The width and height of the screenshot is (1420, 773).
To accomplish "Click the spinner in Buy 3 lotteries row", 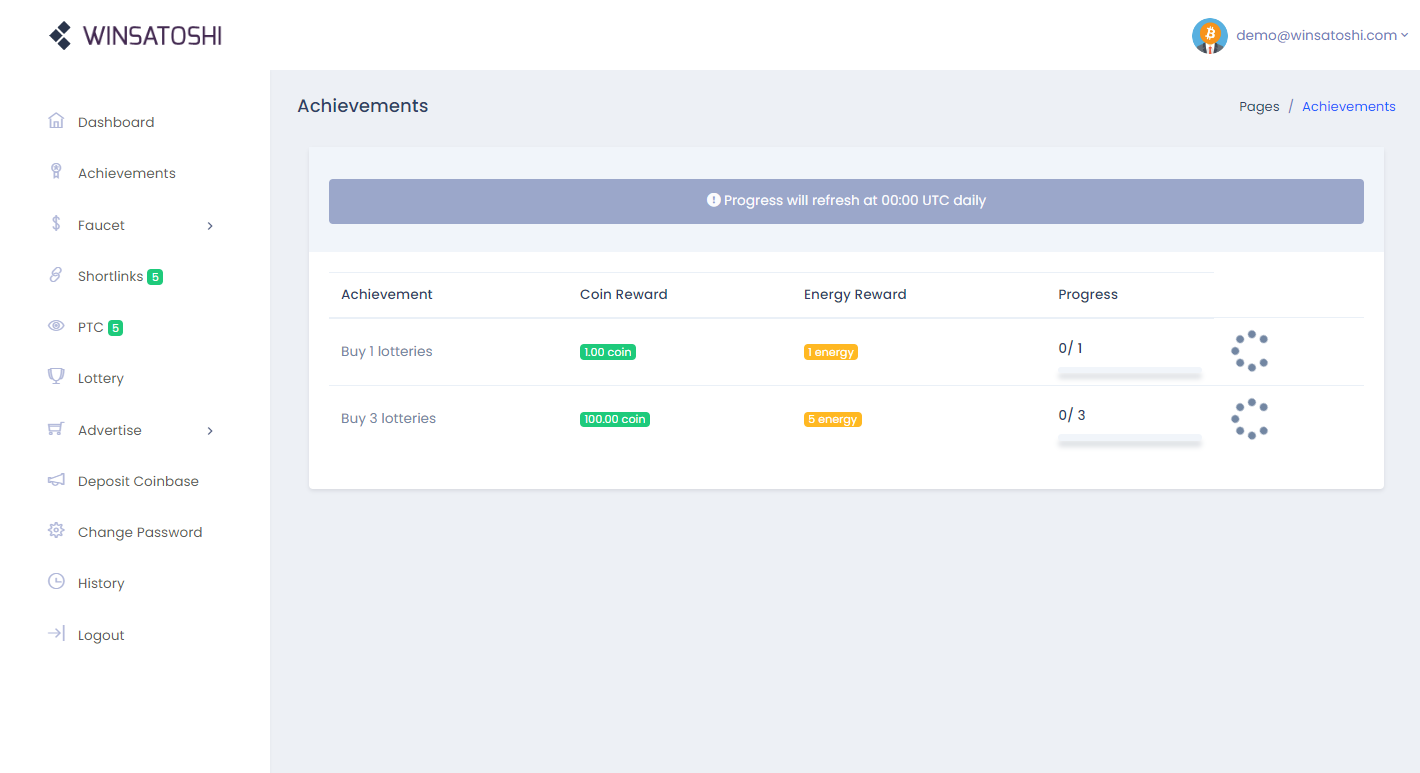I will coord(1250,418).
